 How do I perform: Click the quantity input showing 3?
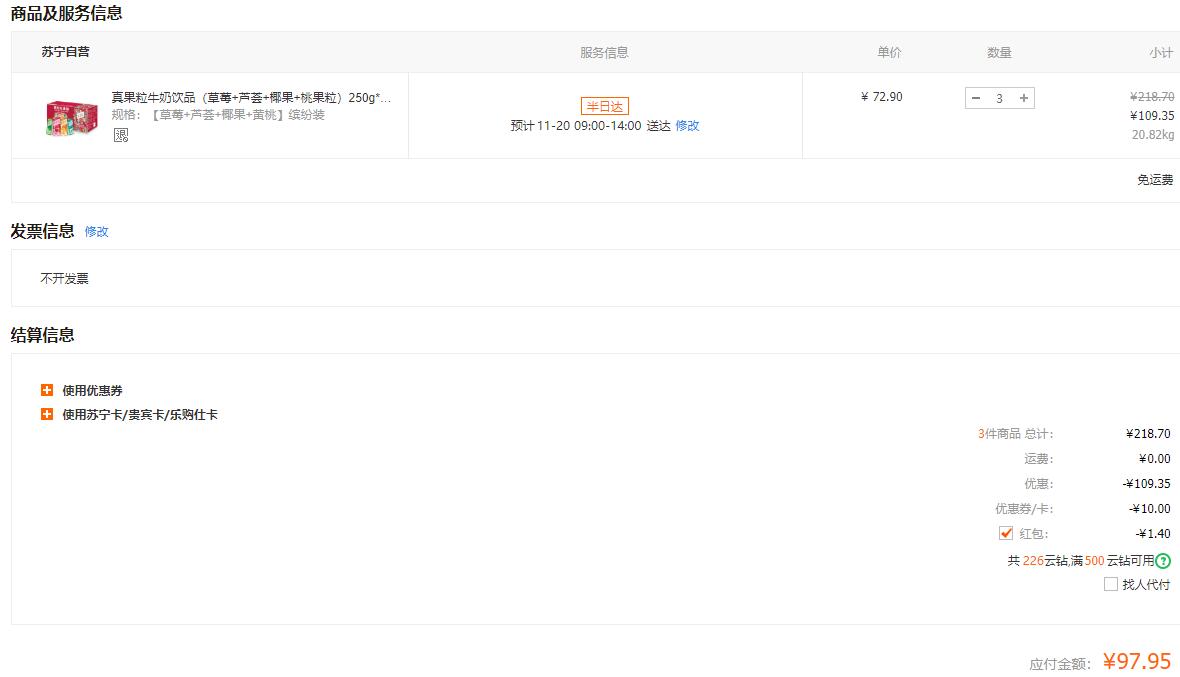(x=999, y=98)
